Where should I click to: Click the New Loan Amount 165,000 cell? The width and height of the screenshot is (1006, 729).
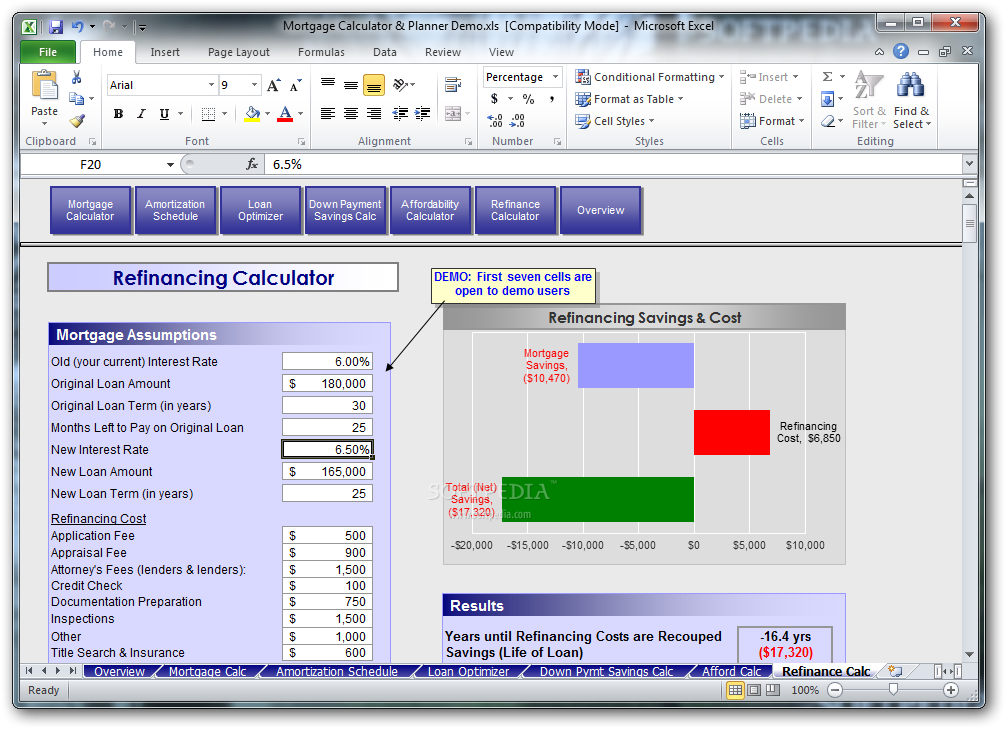[x=327, y=472]
